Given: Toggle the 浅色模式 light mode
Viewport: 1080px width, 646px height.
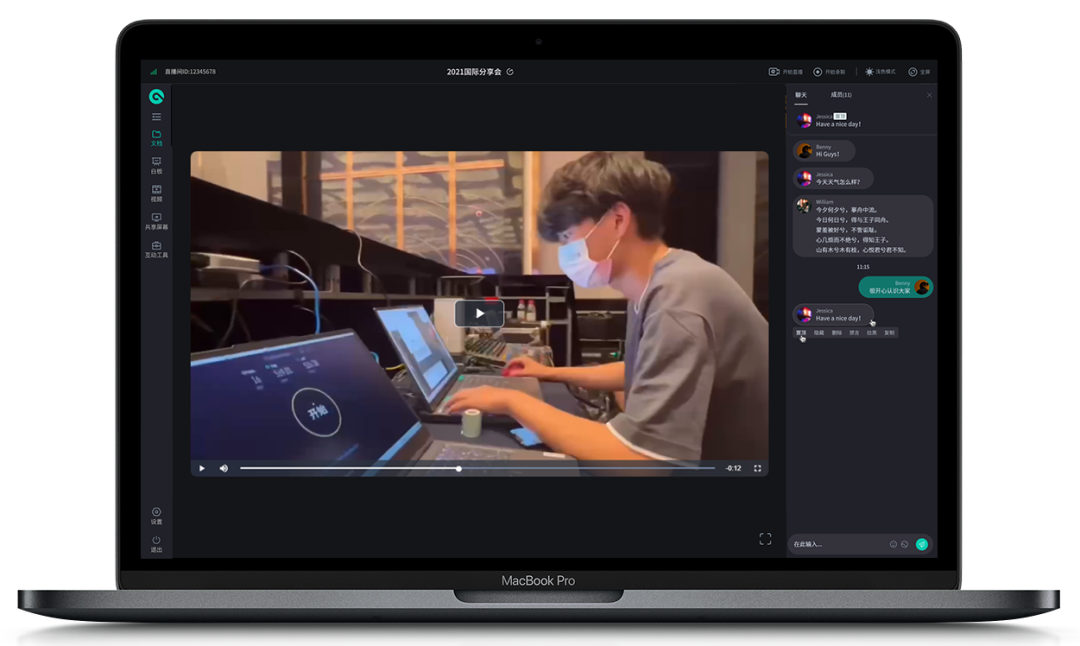Looking at the screenshot, I should click(880, 72).
